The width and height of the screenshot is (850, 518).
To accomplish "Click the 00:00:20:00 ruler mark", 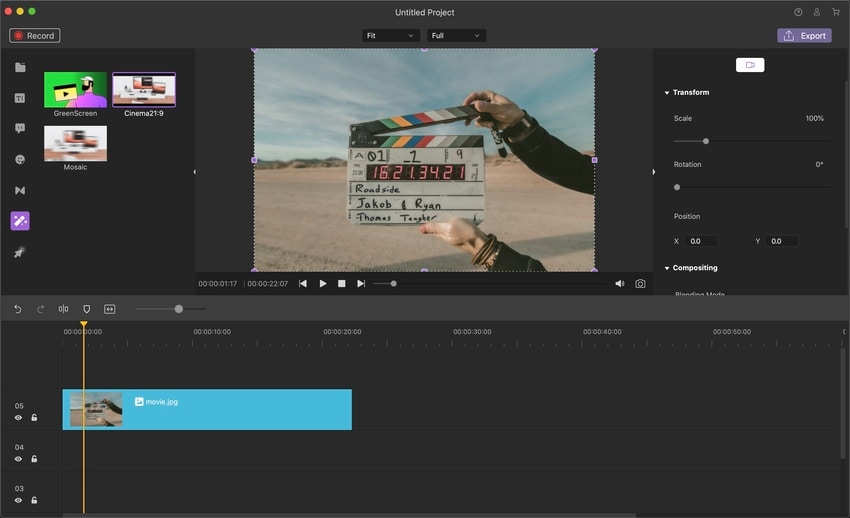I will 342,332.
